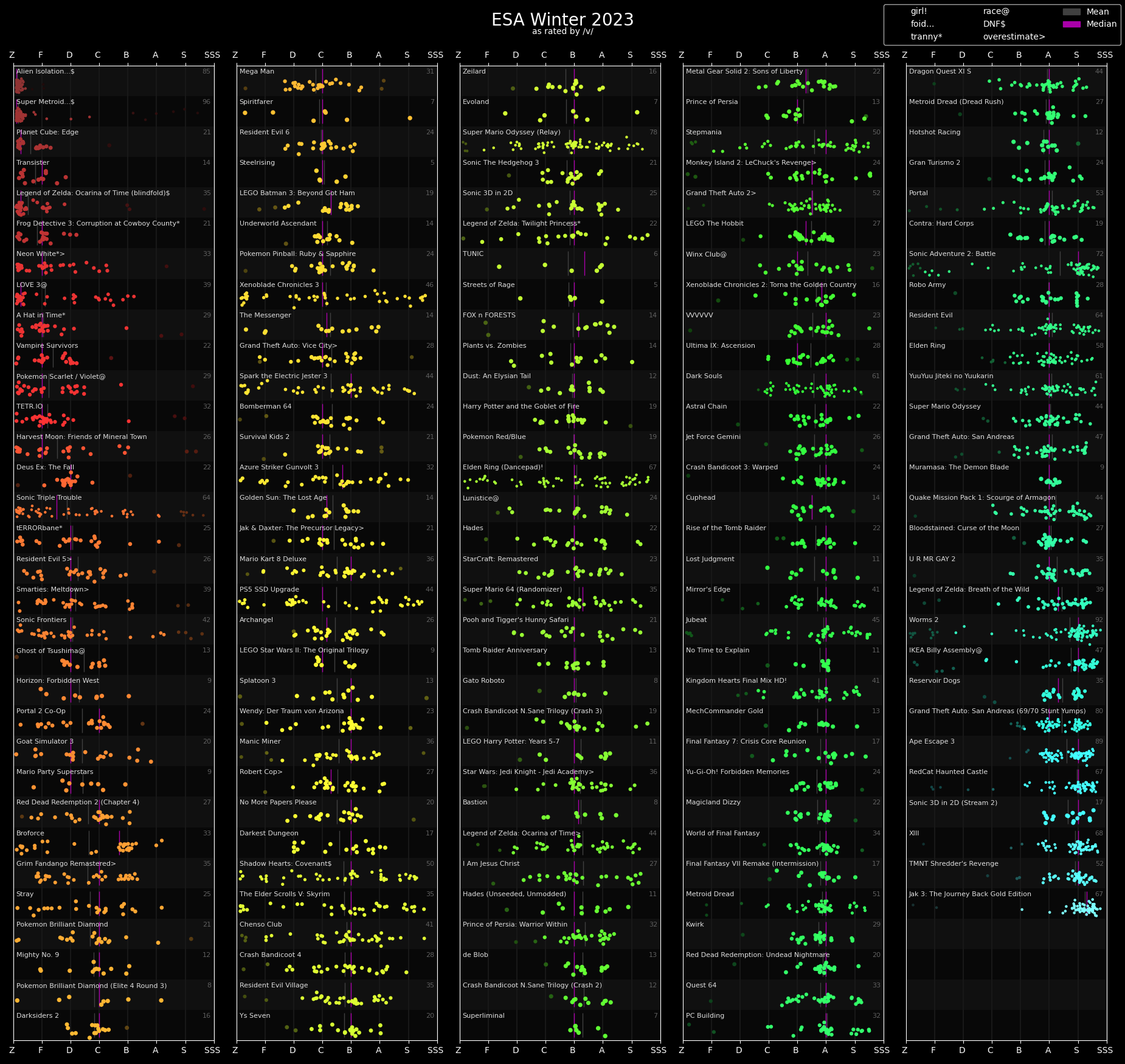Select the 'Neon White*>' row label
Viewport: 1125px width, 1064px height.
[x=40, y=254]
